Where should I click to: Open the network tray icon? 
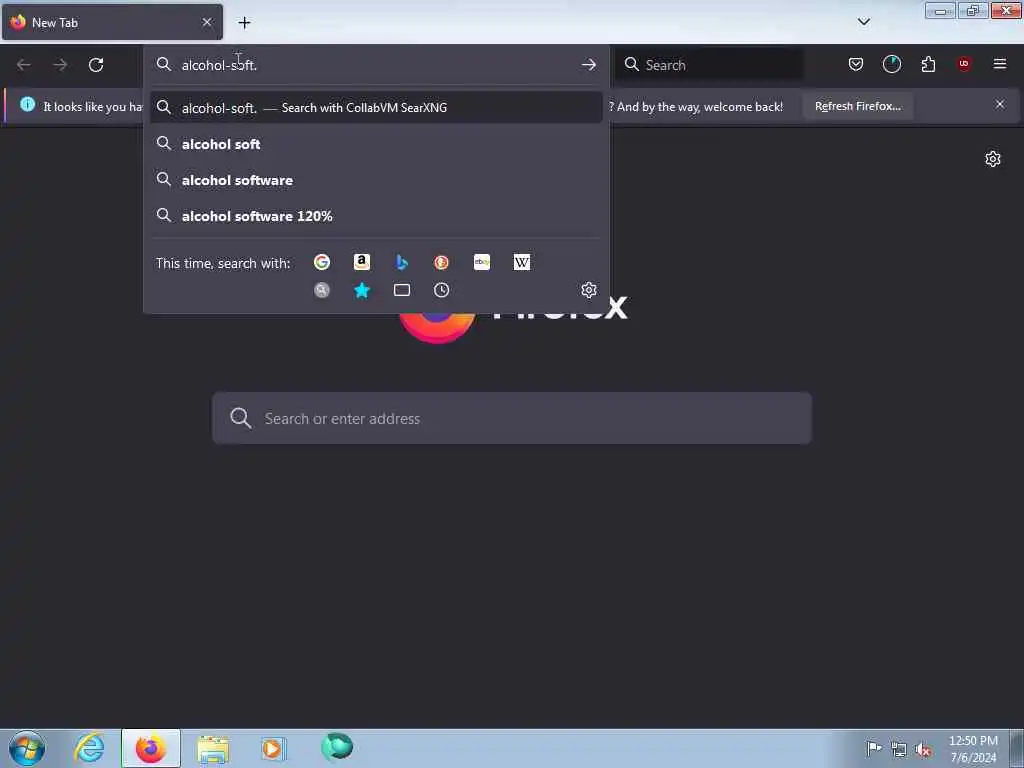click(x=899, y=749)
